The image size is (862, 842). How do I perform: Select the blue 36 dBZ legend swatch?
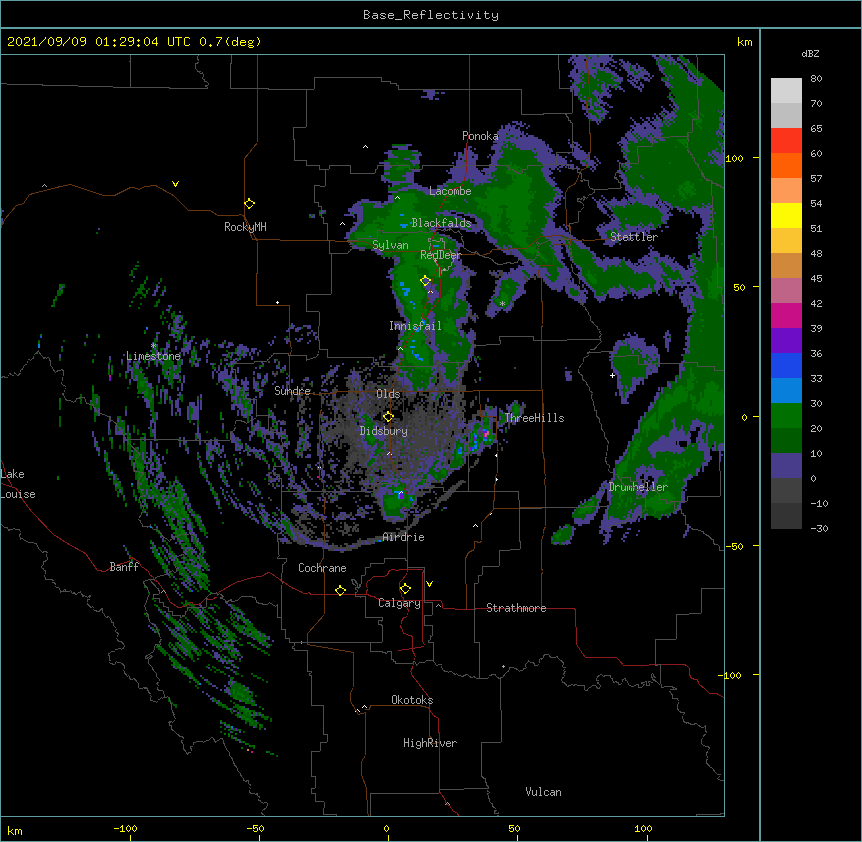pos(786,365)
